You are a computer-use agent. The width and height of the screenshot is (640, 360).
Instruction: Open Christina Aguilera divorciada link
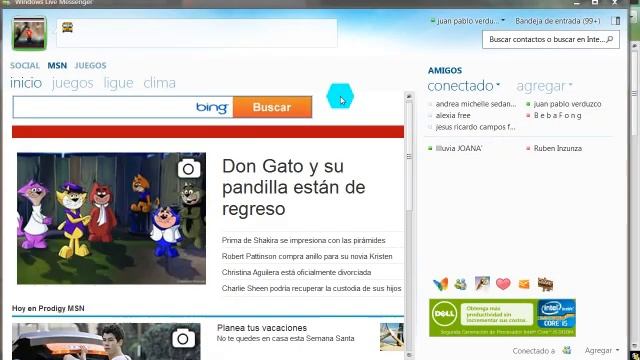tap(296, 272)
